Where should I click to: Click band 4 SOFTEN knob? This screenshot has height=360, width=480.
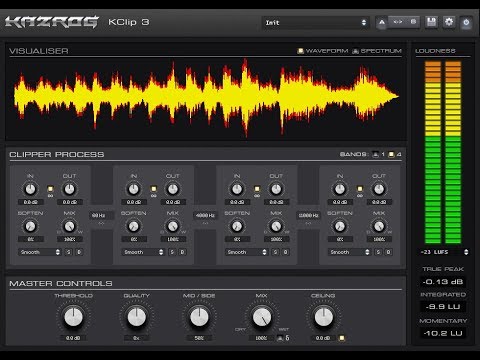coord(340,227)
